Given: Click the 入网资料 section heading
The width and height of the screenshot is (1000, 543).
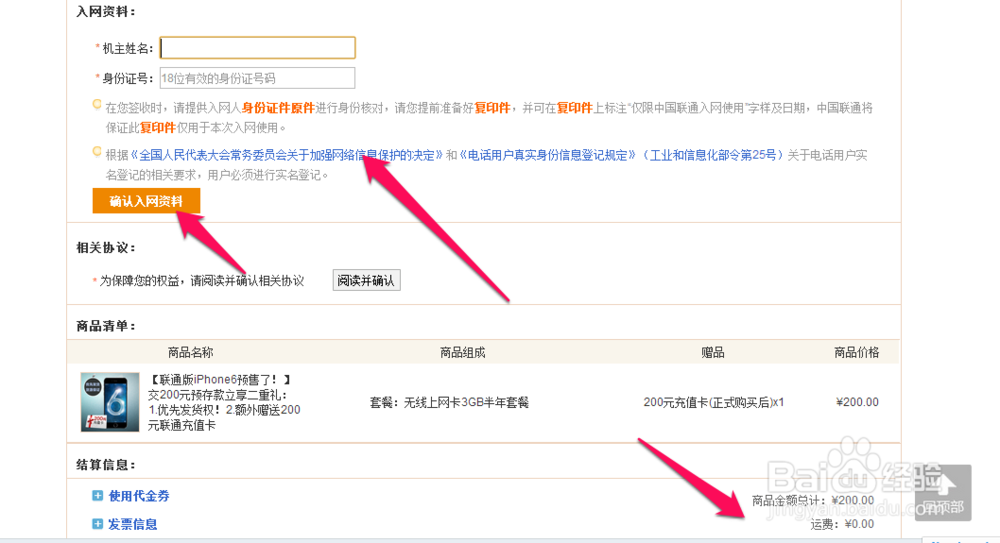Looking at the screenshot, I should (106, 11).
